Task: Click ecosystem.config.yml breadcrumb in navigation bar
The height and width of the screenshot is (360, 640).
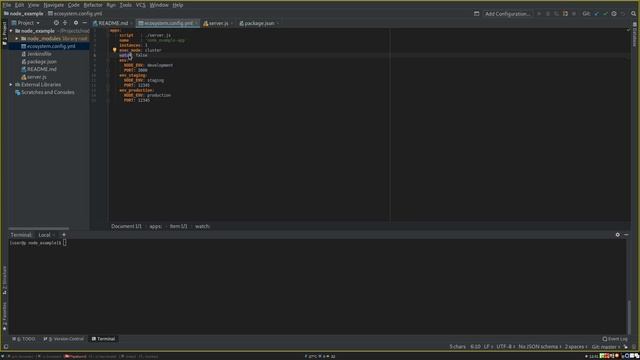Action: 75,13
